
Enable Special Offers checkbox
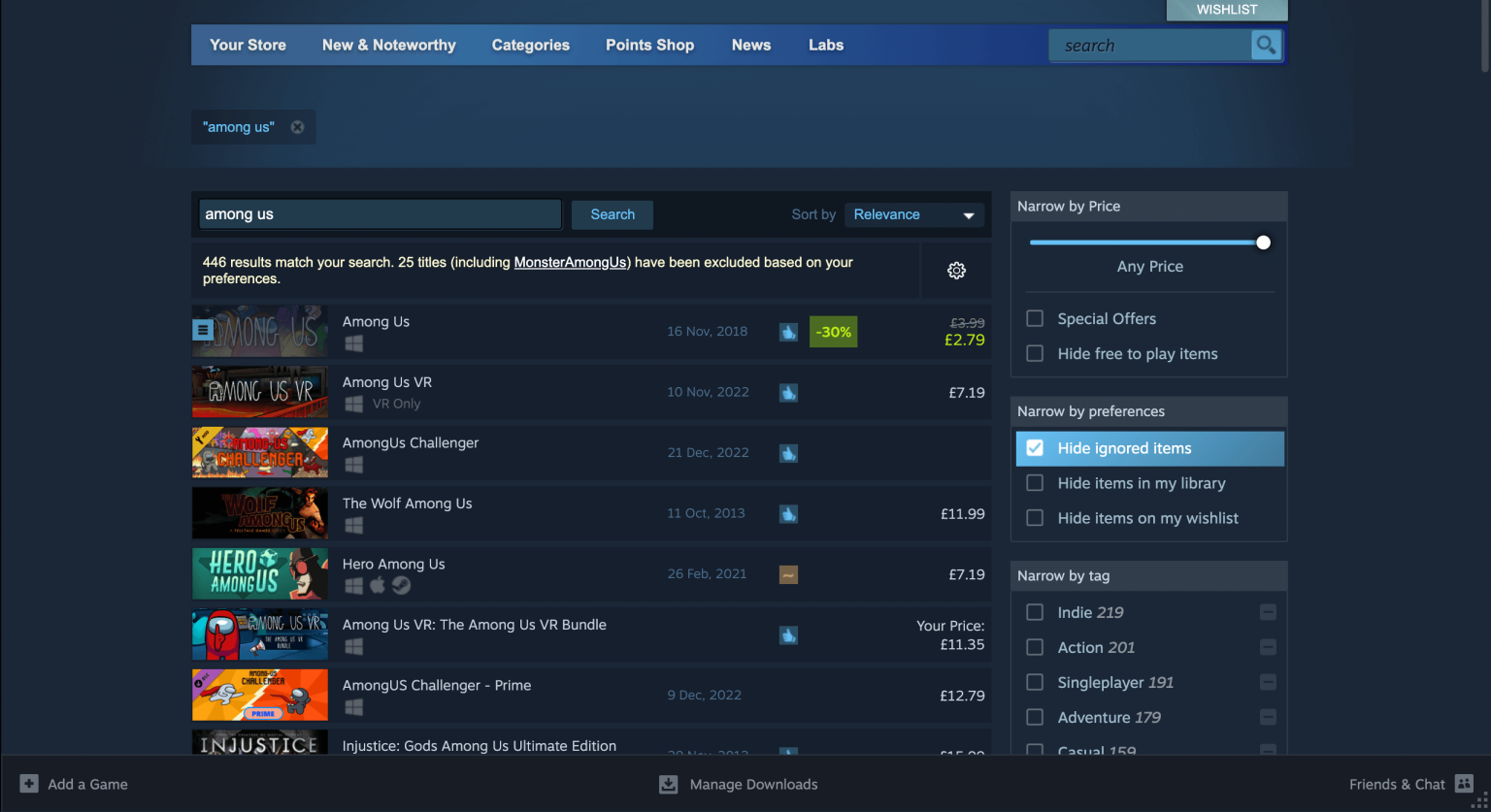1035,318
